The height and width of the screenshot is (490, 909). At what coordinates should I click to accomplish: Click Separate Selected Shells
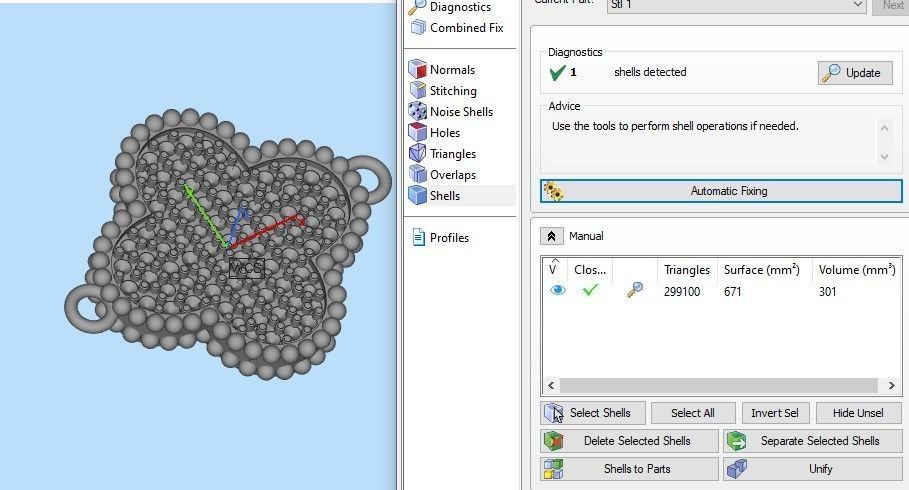point(812,441)
